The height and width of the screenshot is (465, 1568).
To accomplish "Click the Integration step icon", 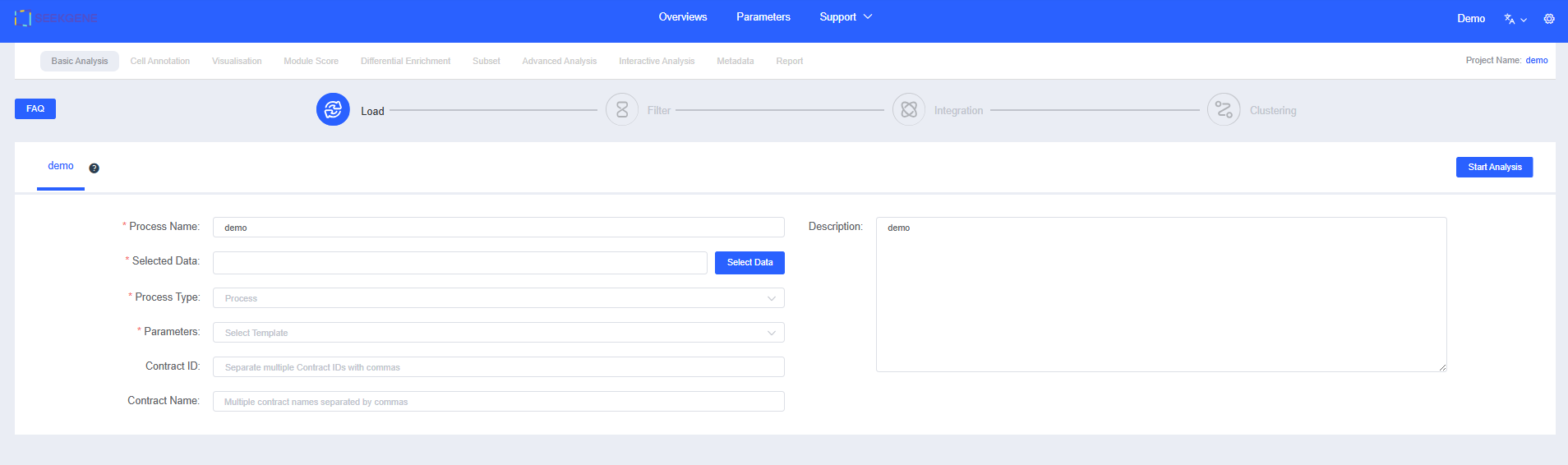I will click(909, 109).
